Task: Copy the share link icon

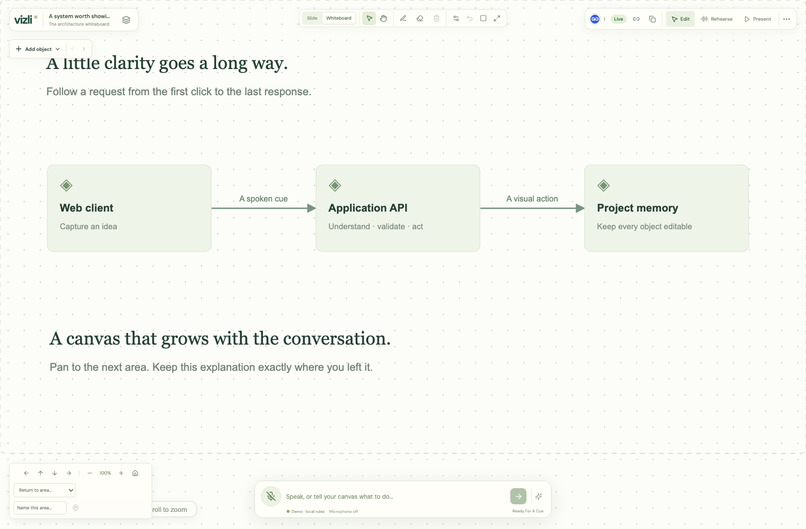Action: [636, 19]
